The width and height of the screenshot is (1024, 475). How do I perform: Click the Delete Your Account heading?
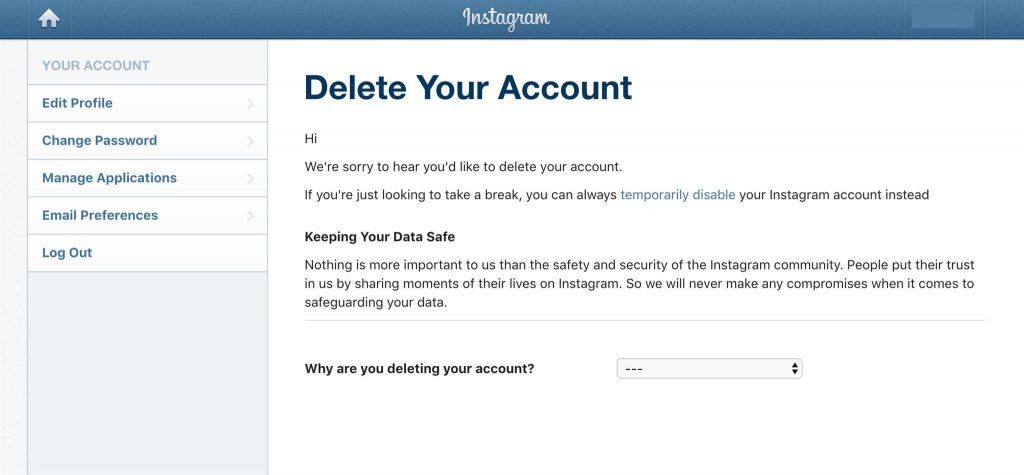coord(468,88)
